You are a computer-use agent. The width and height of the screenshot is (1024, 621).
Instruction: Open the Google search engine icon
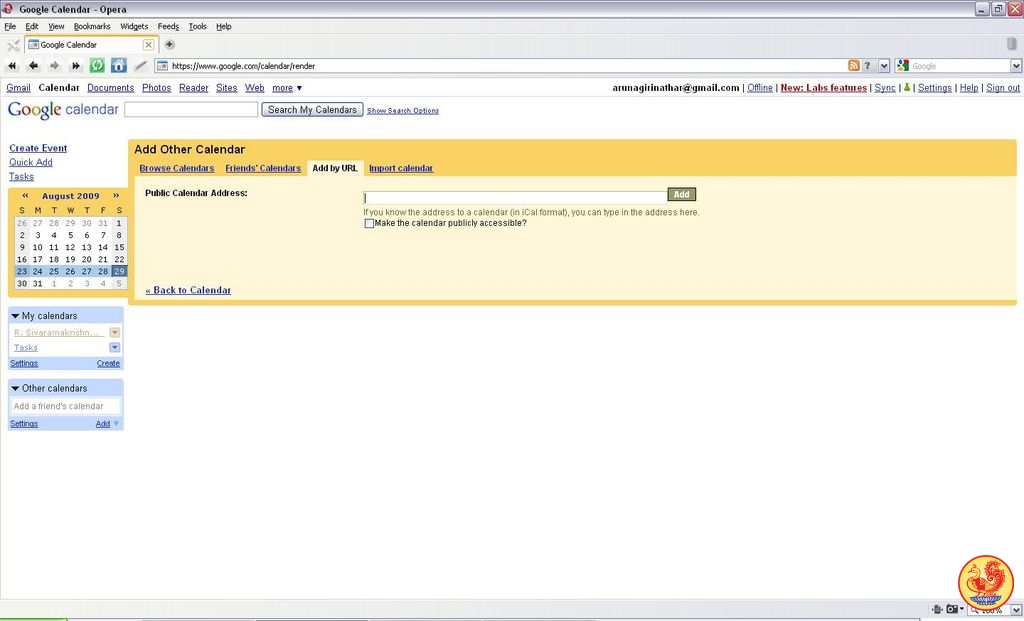[x=903, y=65]
